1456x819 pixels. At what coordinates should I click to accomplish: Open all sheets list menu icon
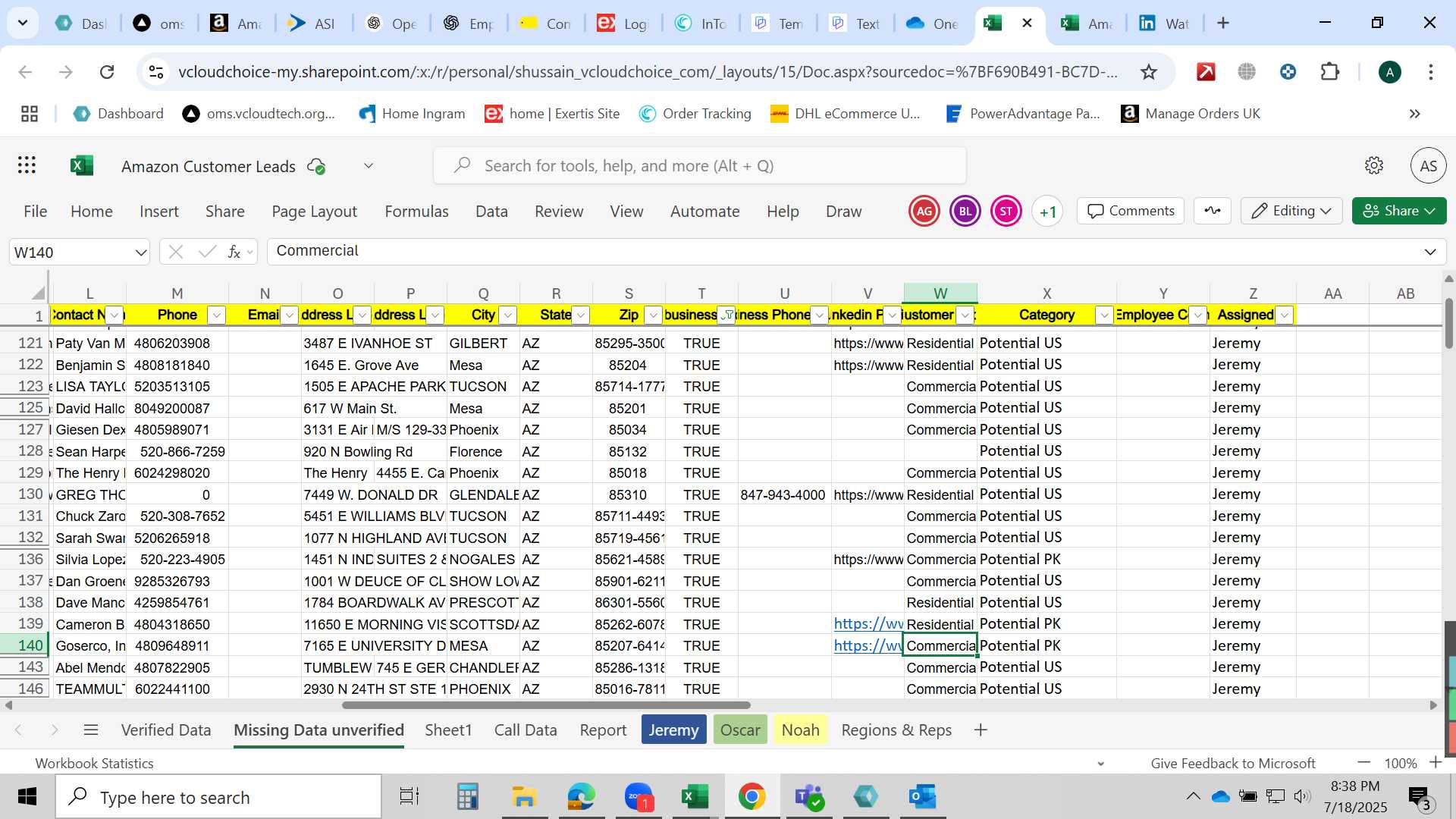point(91,730)
